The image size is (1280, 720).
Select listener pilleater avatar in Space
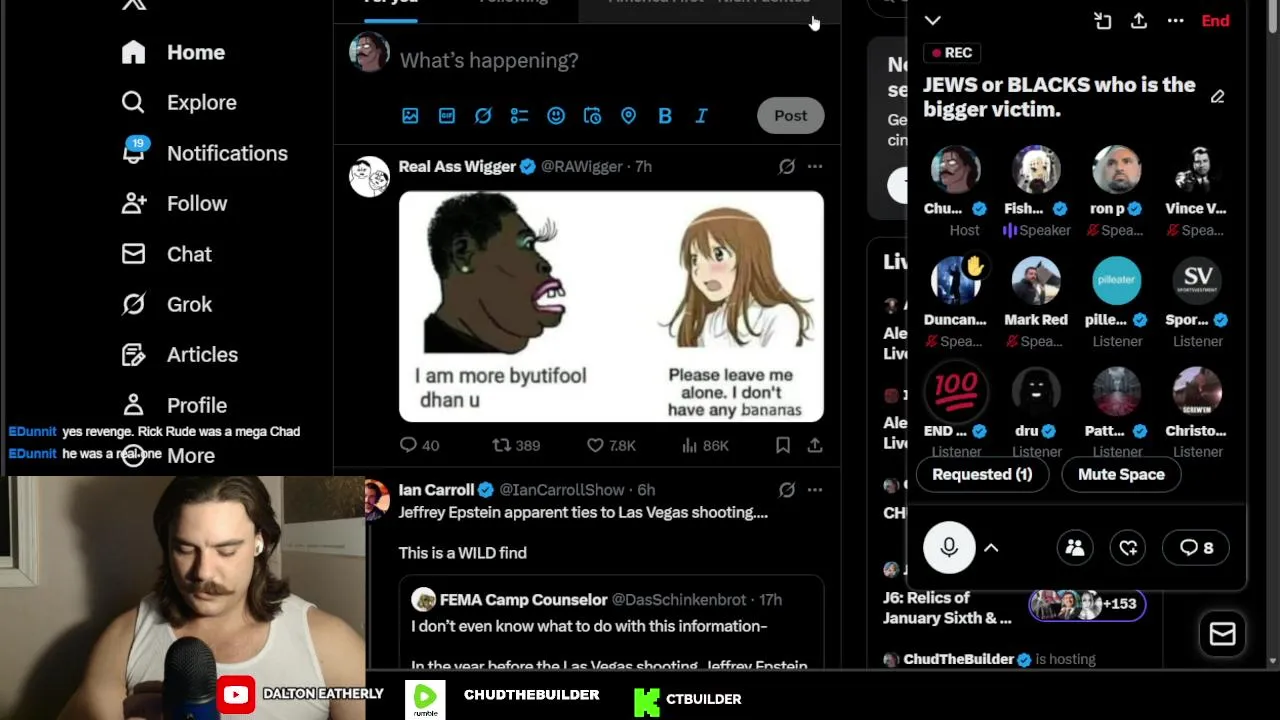click(1117, 281)
